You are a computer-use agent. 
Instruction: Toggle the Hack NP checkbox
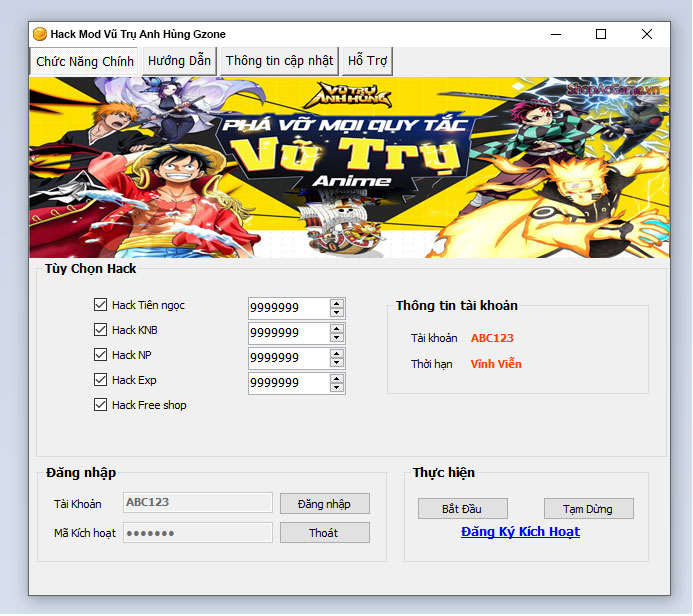pyautogui.click(x=100, y=354)
